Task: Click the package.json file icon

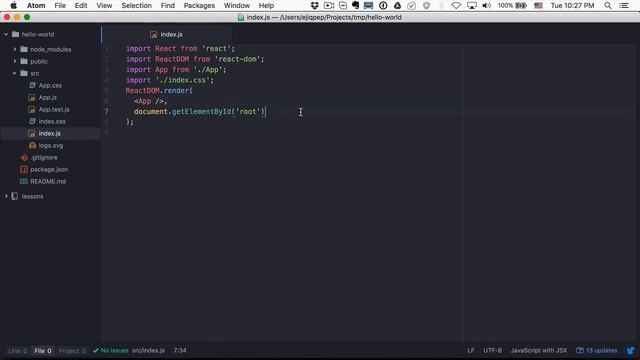Action: coord(24,169)
